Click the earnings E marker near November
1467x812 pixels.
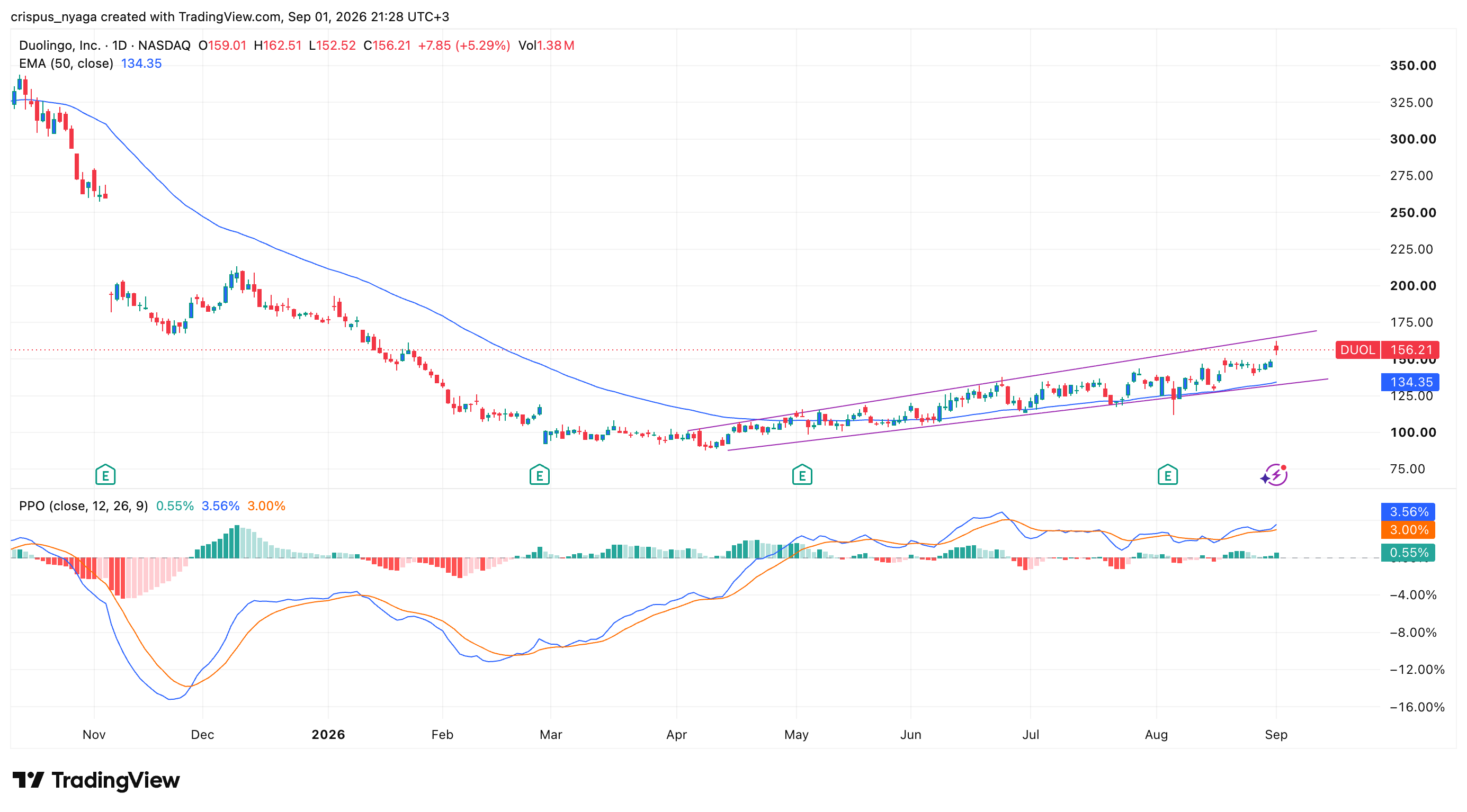pos(105,475)
